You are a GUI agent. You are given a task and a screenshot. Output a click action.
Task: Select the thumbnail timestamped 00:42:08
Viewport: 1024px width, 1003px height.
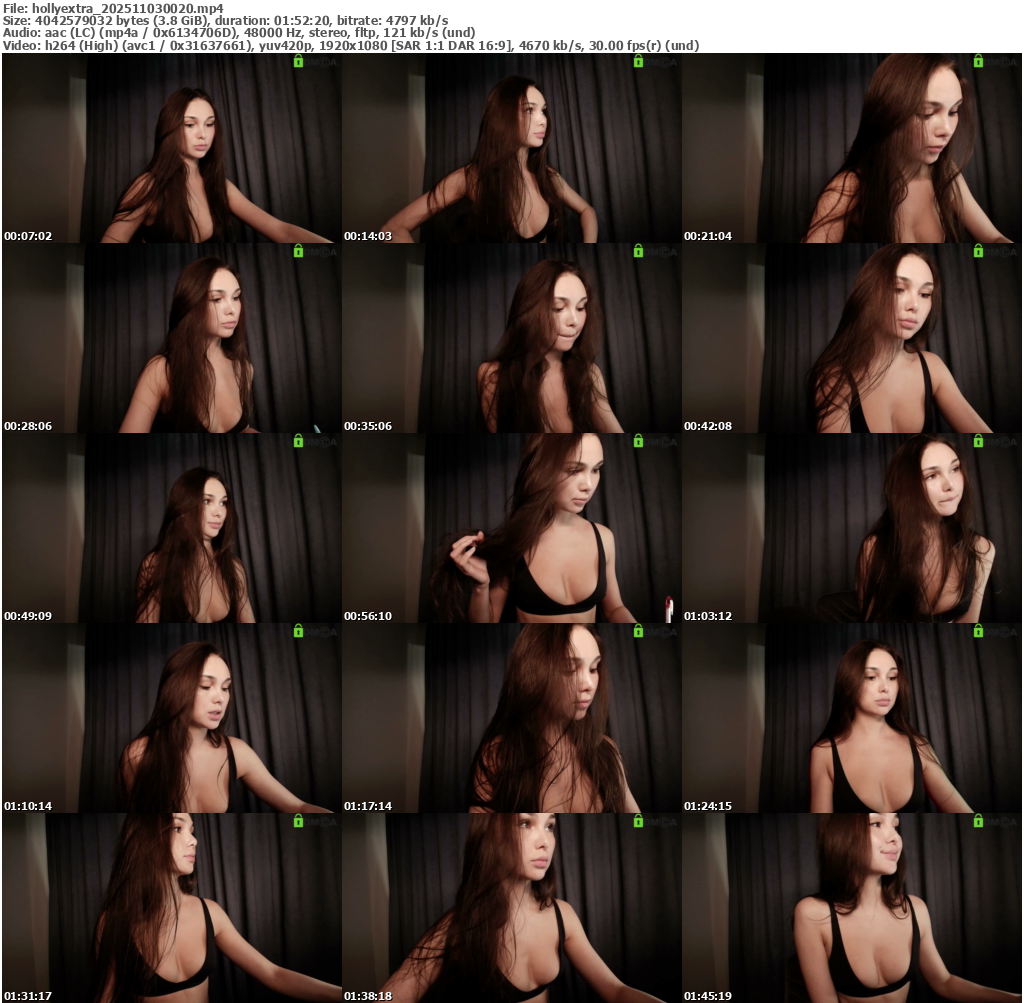(x=852, y=338)
